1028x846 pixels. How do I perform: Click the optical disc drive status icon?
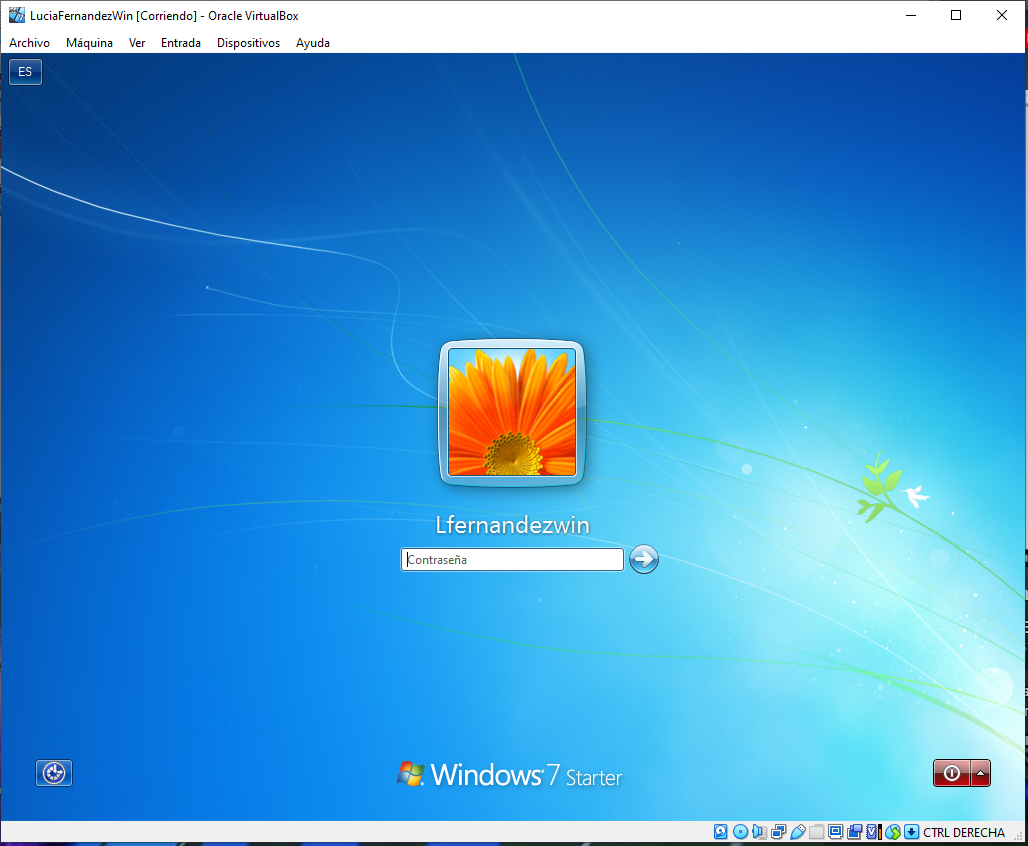pos(740,832)
